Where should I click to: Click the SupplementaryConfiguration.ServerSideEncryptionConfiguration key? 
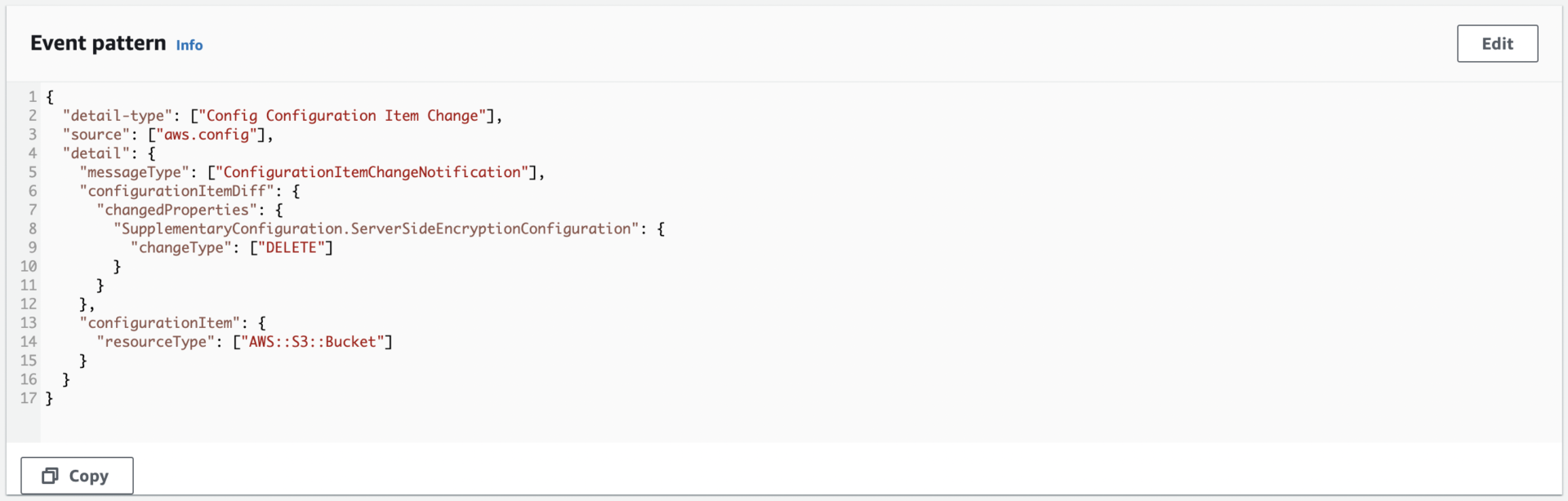point(376,228)
